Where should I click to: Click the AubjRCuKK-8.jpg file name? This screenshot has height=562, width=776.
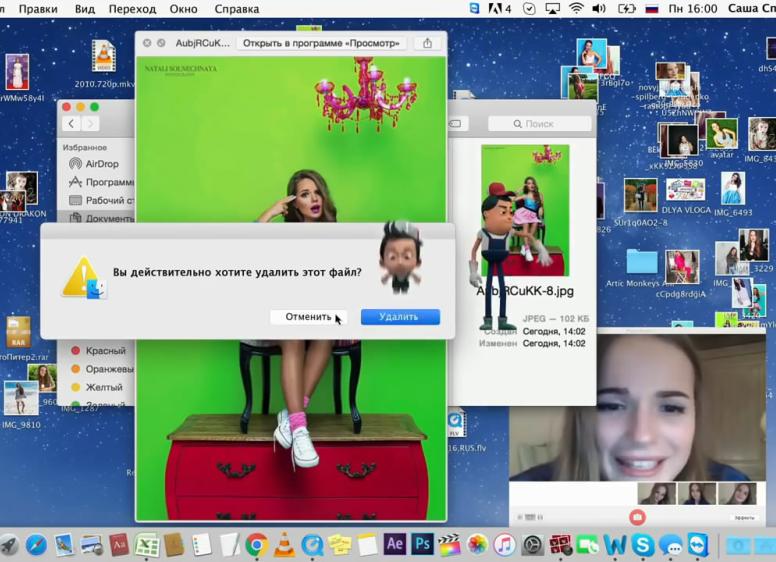pyautogui.click(x=525, y=291)
